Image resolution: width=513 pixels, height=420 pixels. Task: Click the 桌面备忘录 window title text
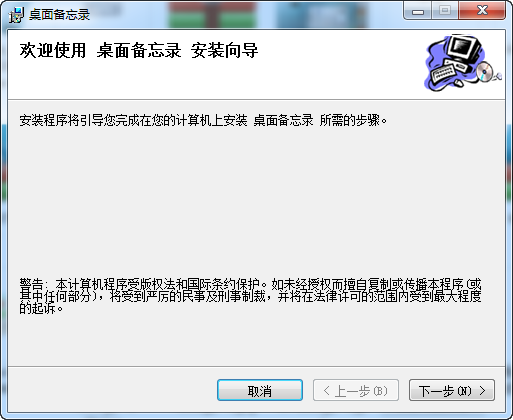point(60,15)
